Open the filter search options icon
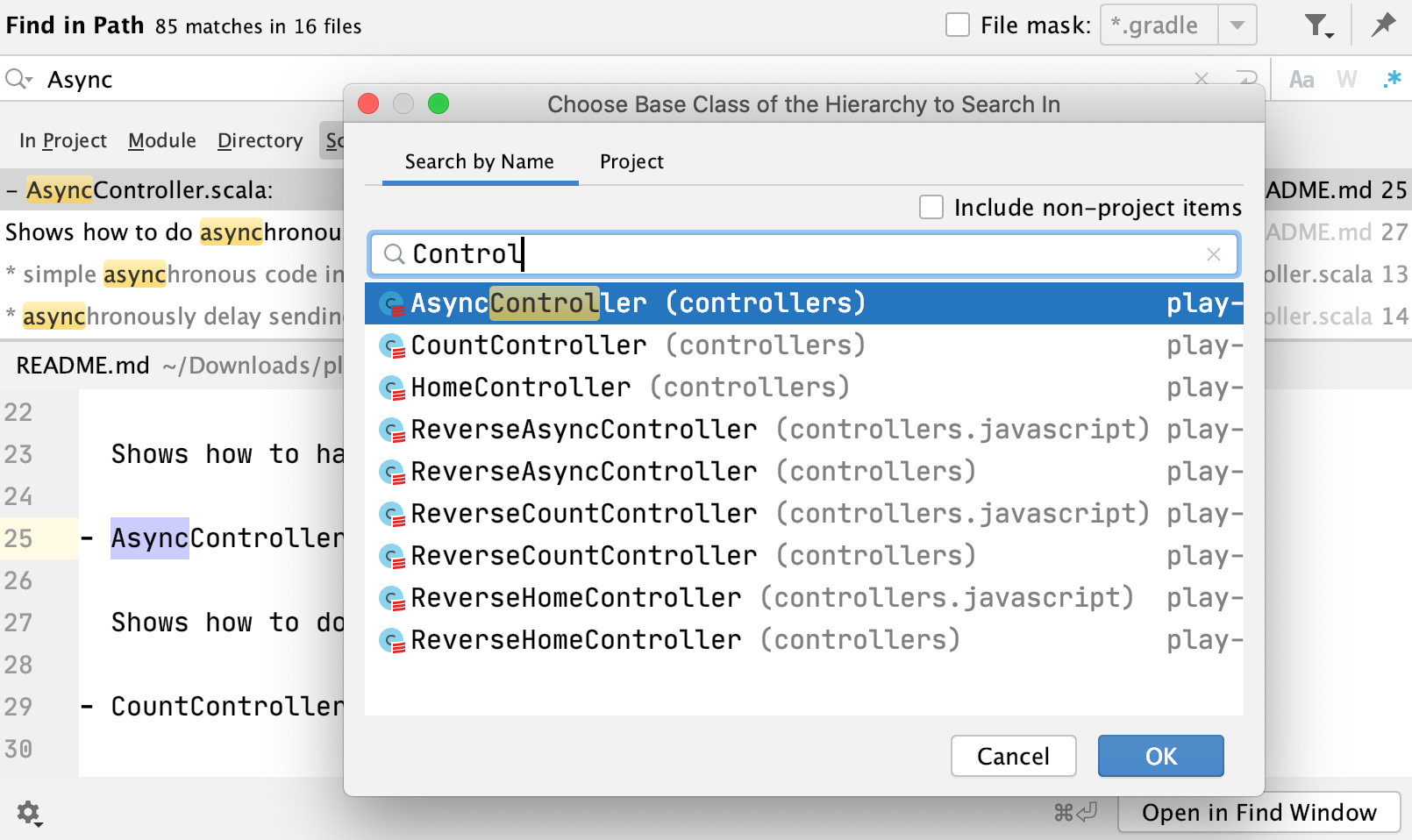The height and width of the screenshot is (840, 1412). pyautogui.click(x=1318, y=25)
